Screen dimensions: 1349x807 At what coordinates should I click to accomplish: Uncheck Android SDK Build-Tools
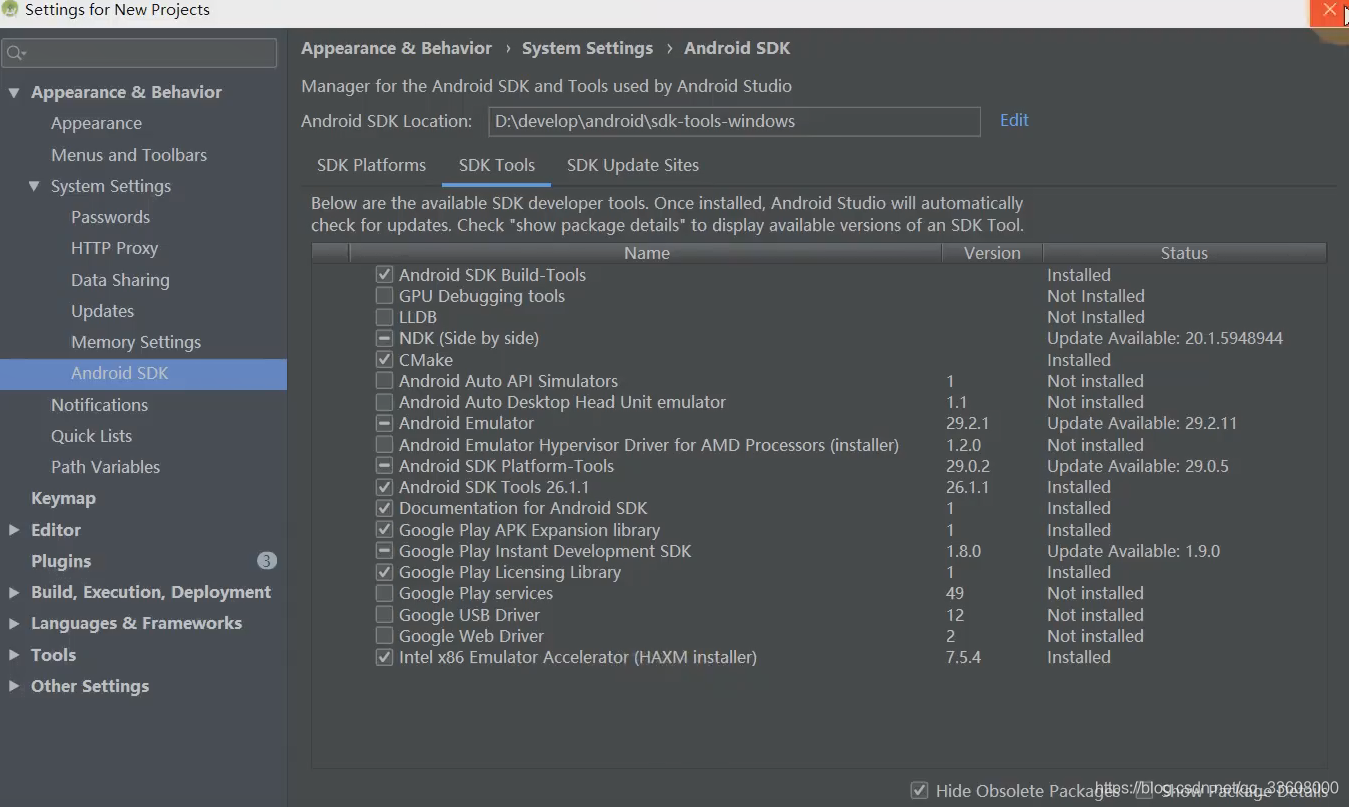coord(384,275)
